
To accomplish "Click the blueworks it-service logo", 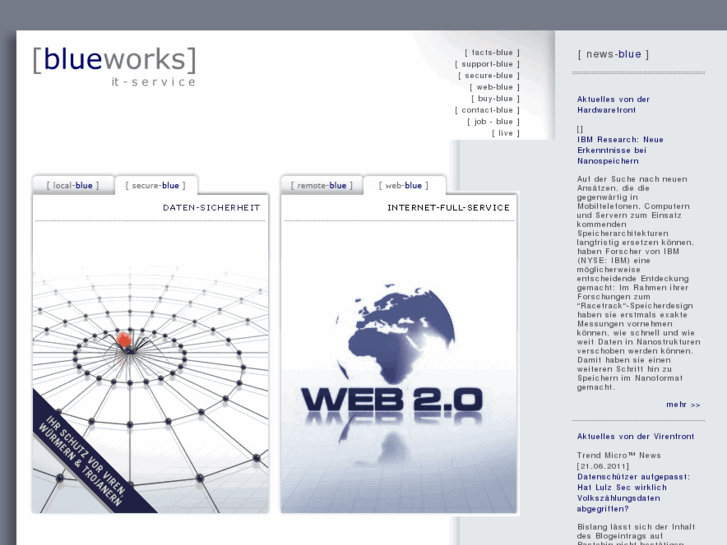I will (114, 66).
